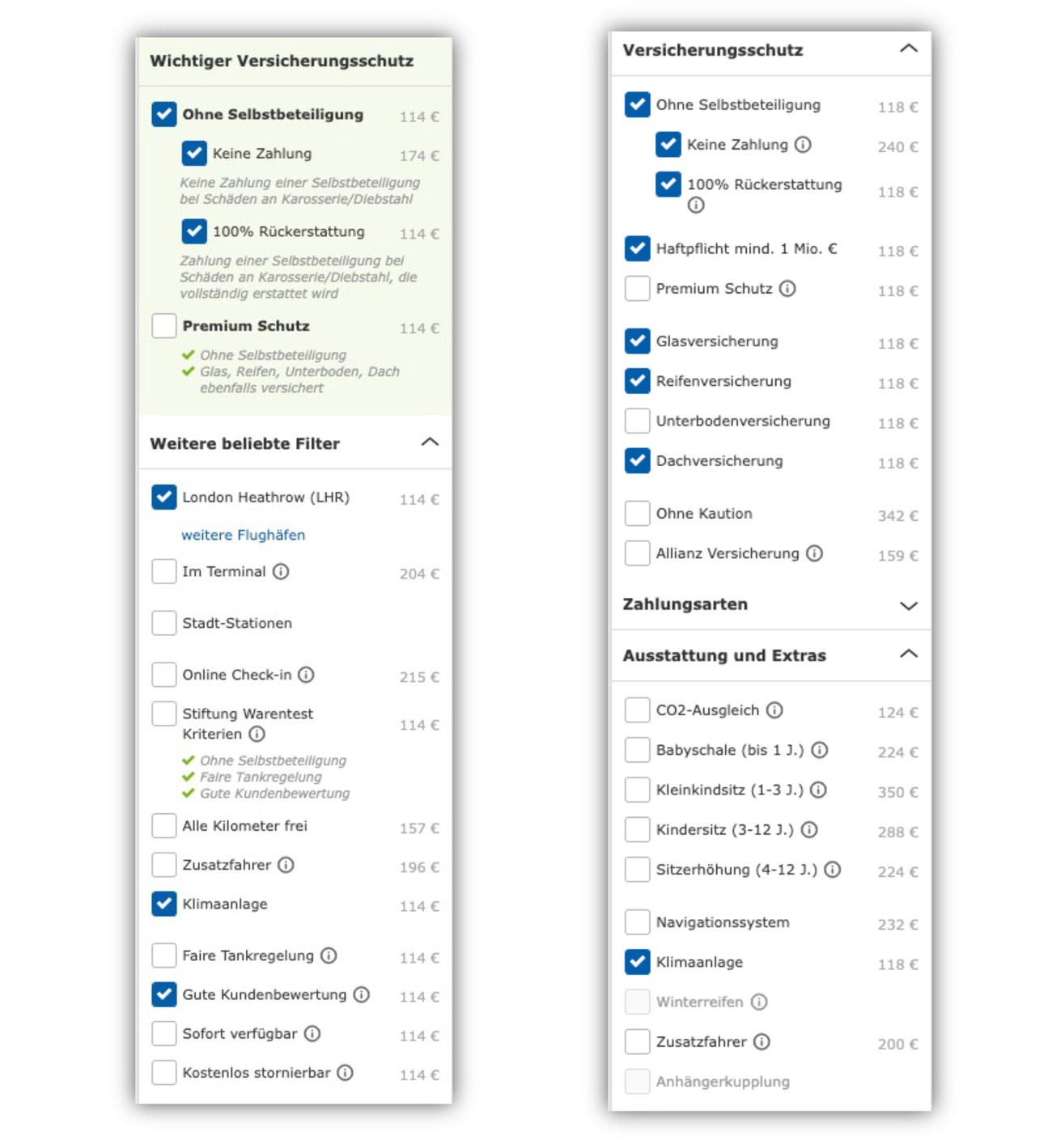Viewport: 1052px width, 1148px height.
Task: Uncheck Reifenversicherung
Action: [638, 381]
